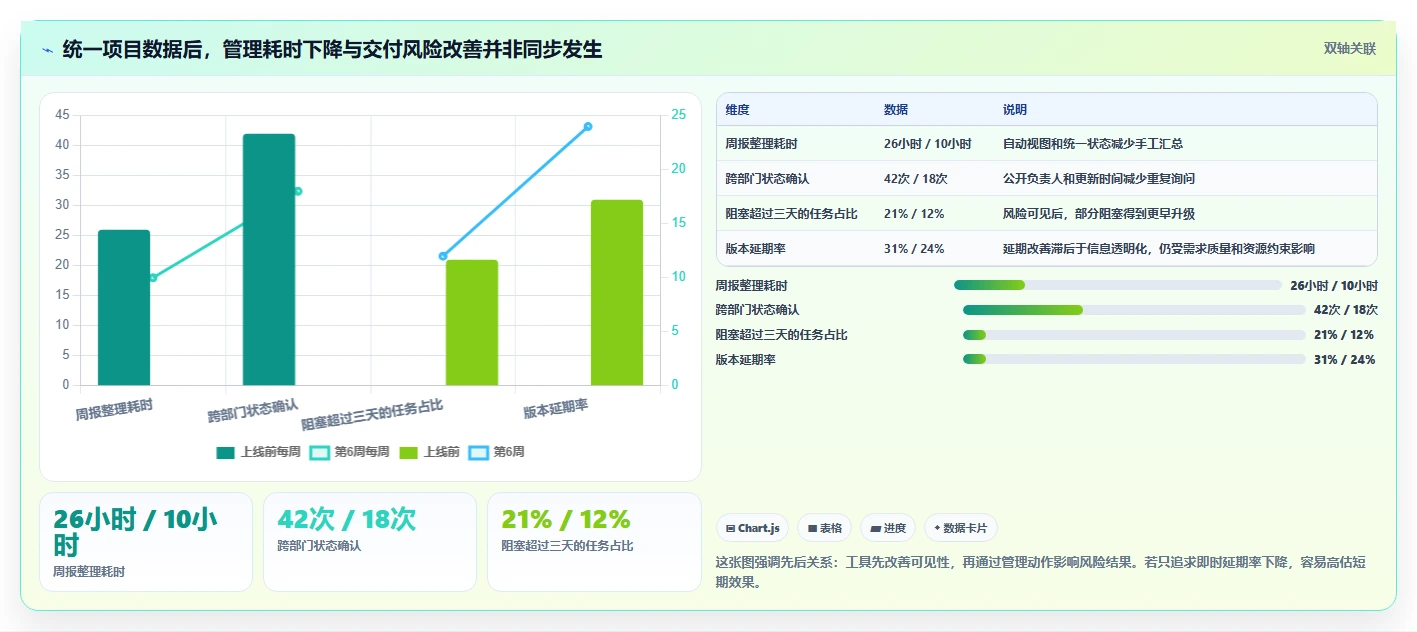Click the right axis value 25
The height and width of the screenshot is (632, 1417).
pos(678,115)
